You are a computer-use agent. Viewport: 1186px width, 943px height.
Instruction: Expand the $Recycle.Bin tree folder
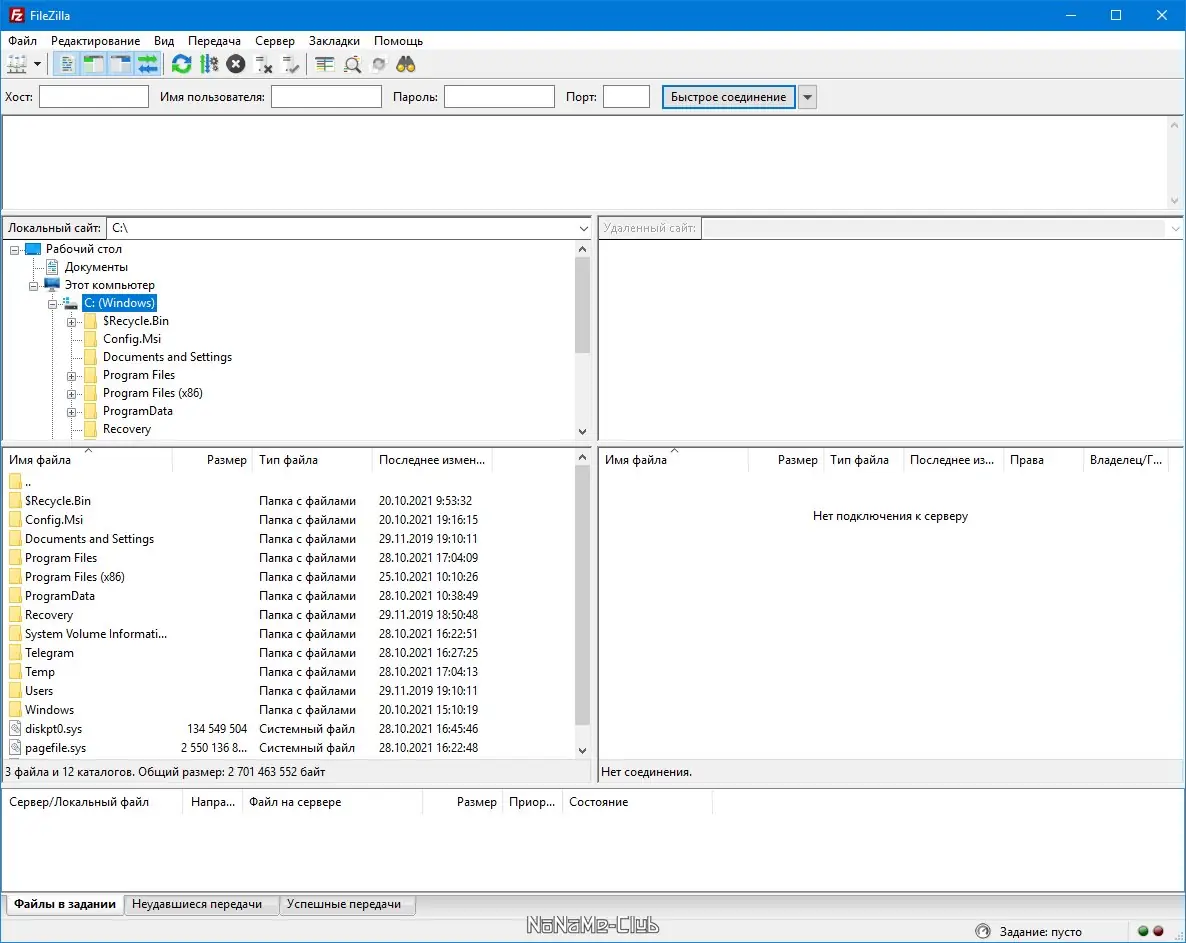coord(71,322)
